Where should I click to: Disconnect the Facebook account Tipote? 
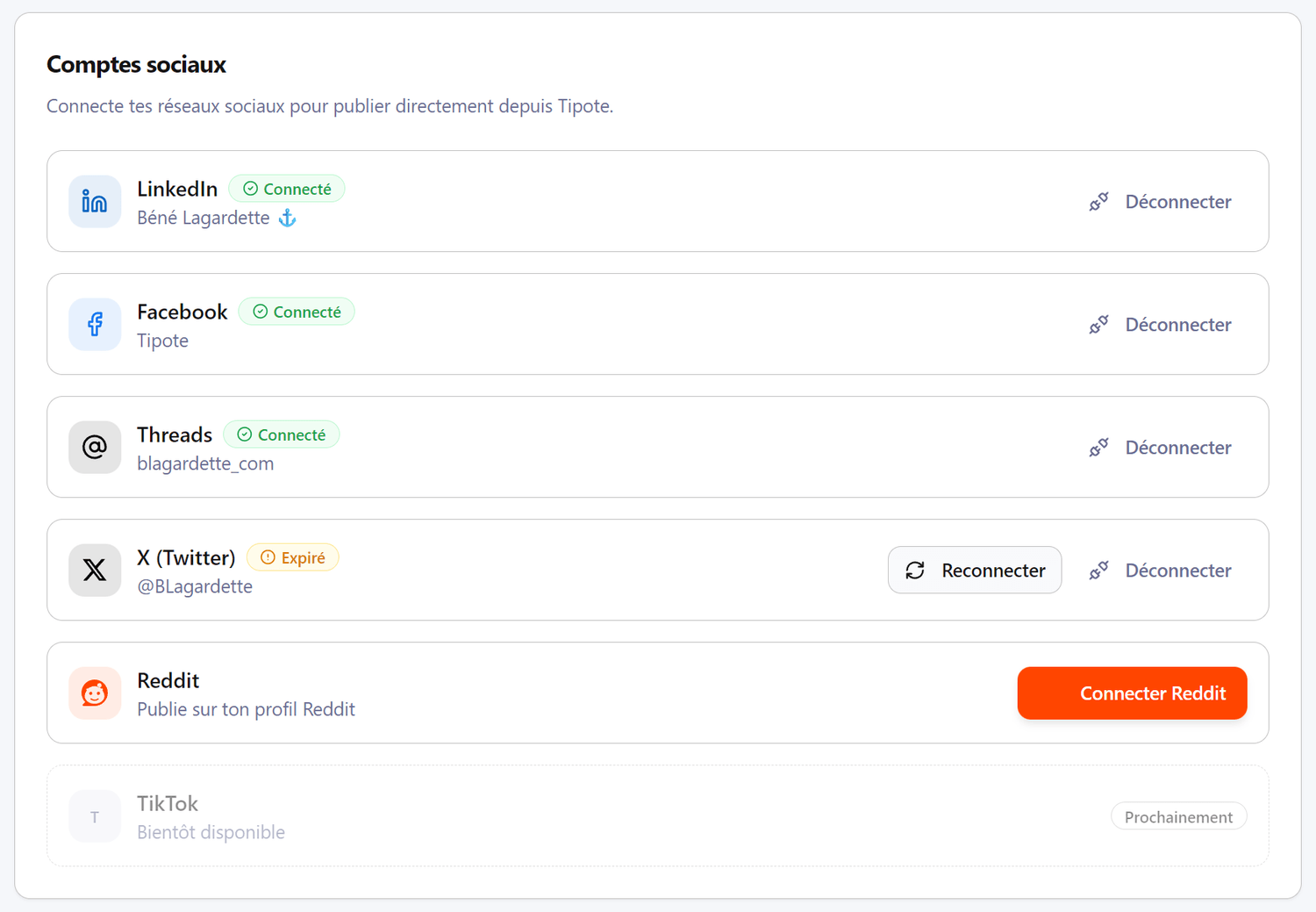tap(1160, 325)
